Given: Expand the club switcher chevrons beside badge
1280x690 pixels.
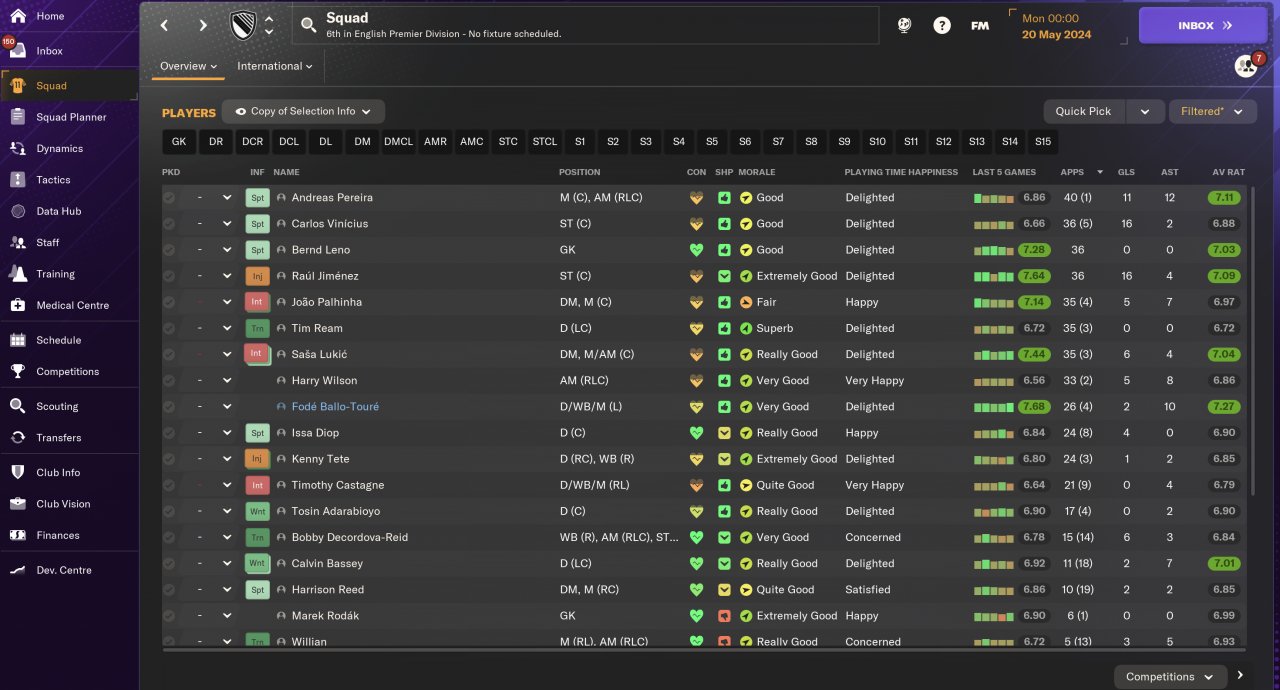Looking at the screenshot, I should click(269, 25).
